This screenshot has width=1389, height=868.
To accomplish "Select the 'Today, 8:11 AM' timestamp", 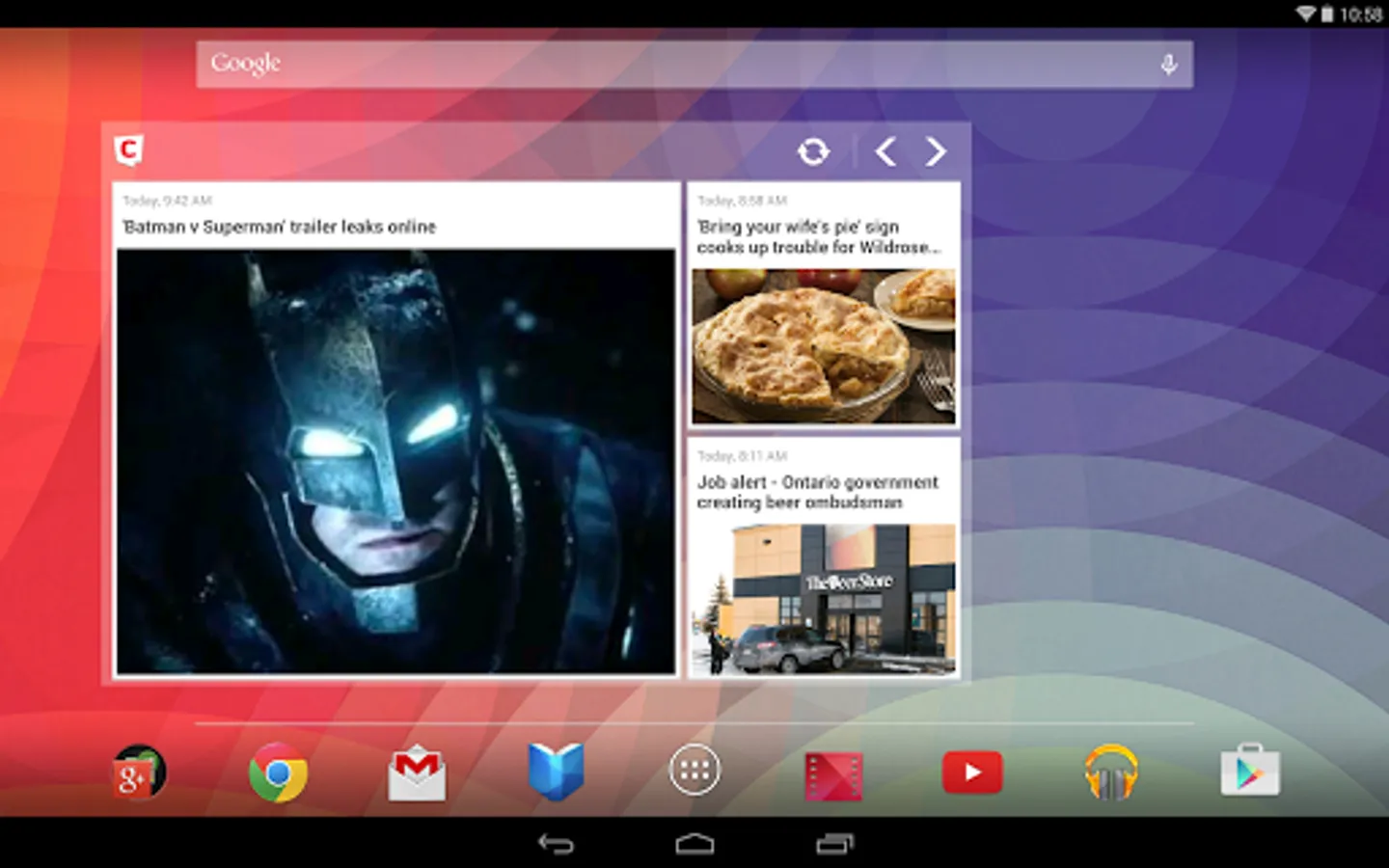I will 742,455.
